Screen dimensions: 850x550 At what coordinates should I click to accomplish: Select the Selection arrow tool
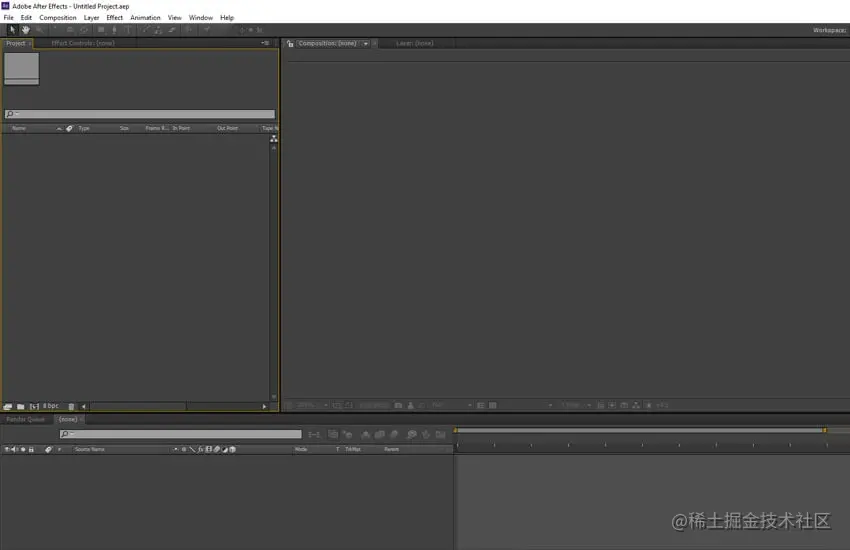(x=12, y=30)
